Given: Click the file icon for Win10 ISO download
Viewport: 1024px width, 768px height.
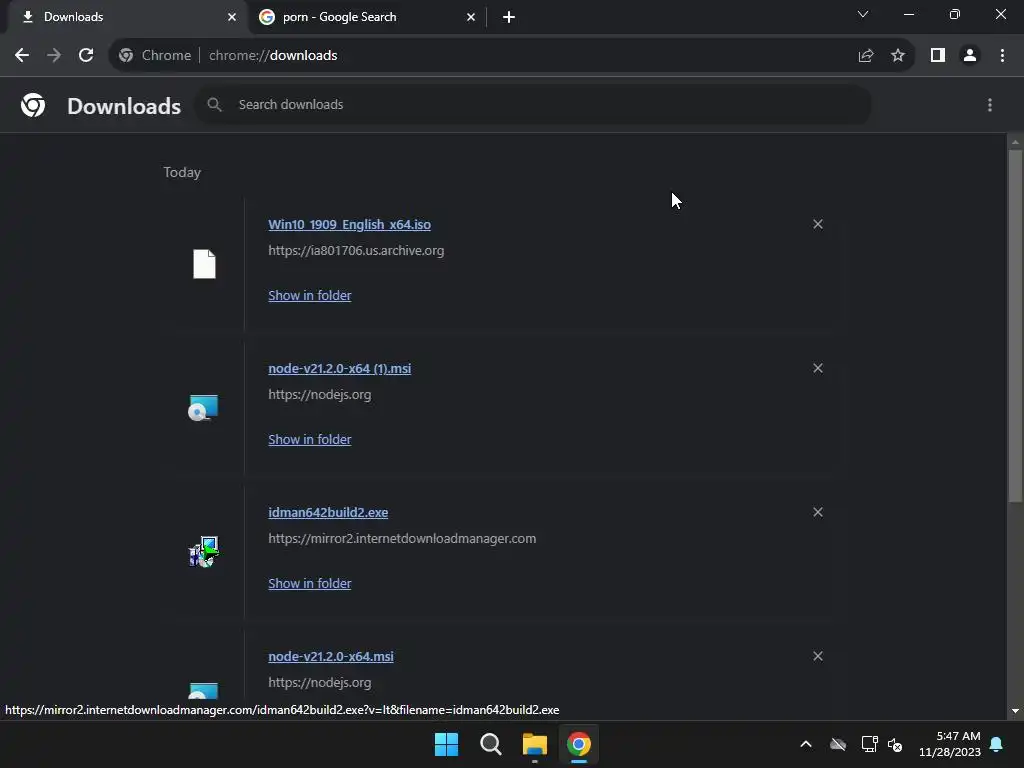Looking at the screenshot, I should click(204, 264).
